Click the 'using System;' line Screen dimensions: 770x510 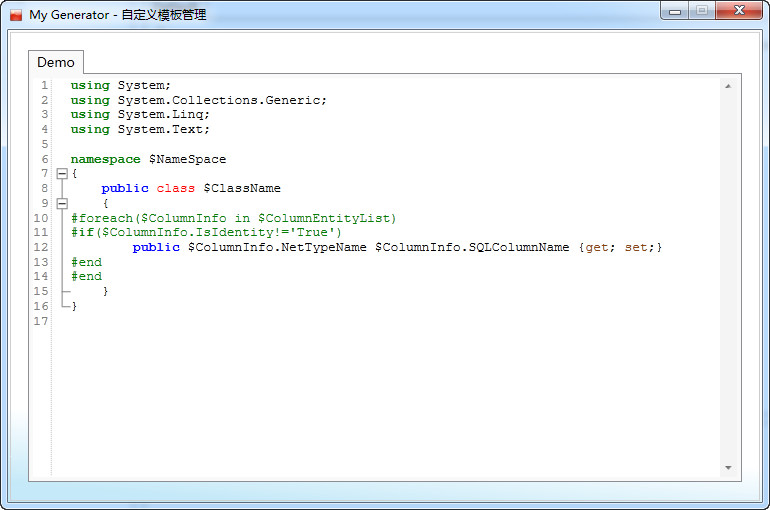coord(120,85)
